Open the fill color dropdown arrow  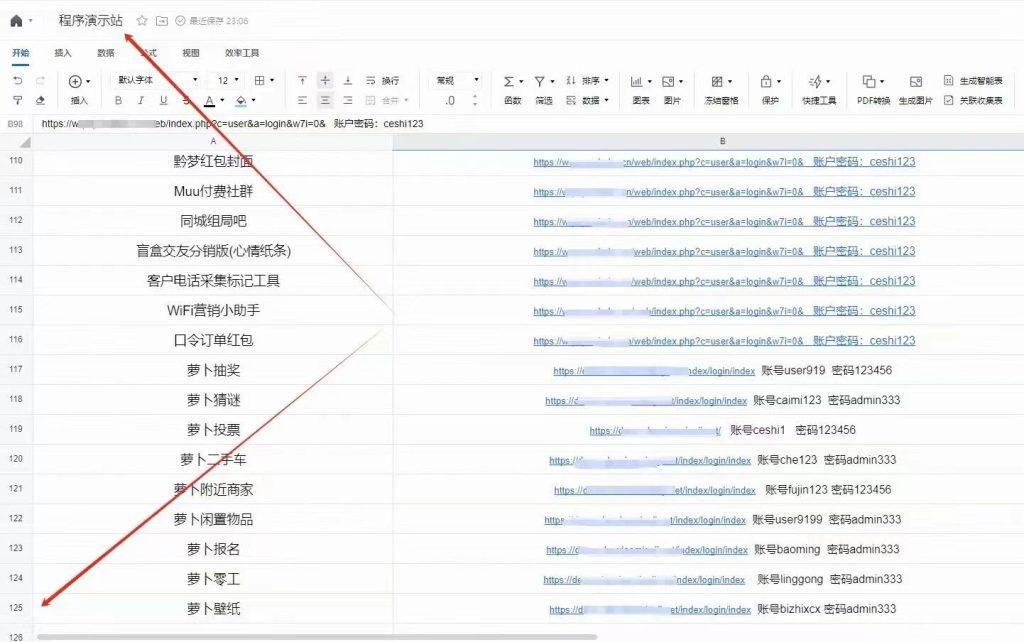[253, 101]
